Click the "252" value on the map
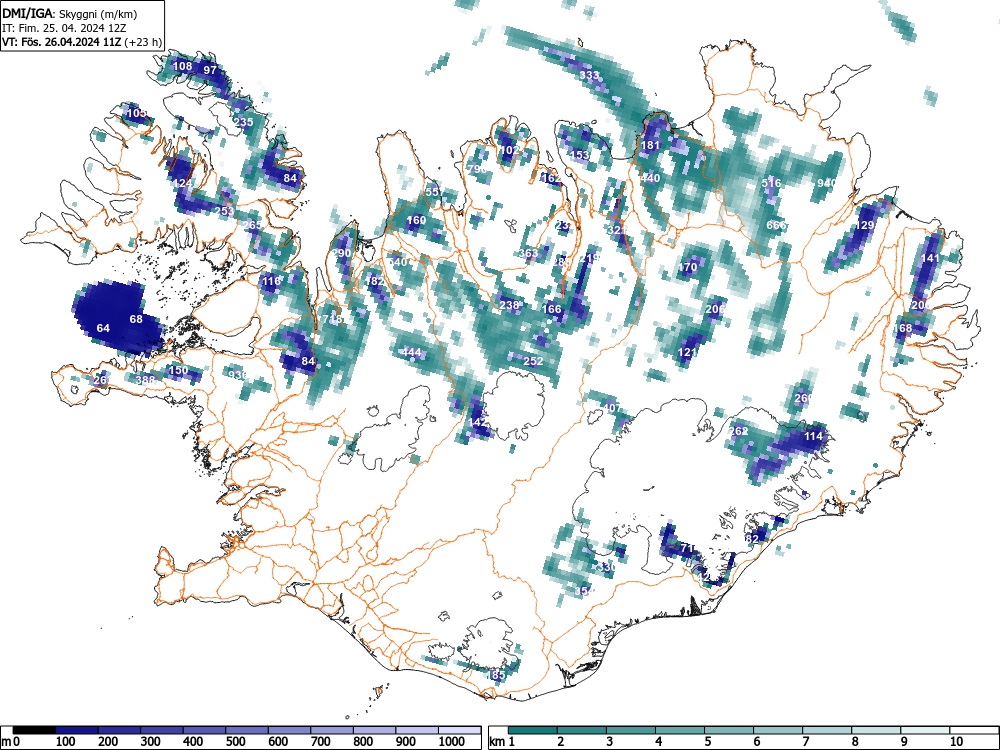Screen dimensions: 1000x750 point(533,361)
